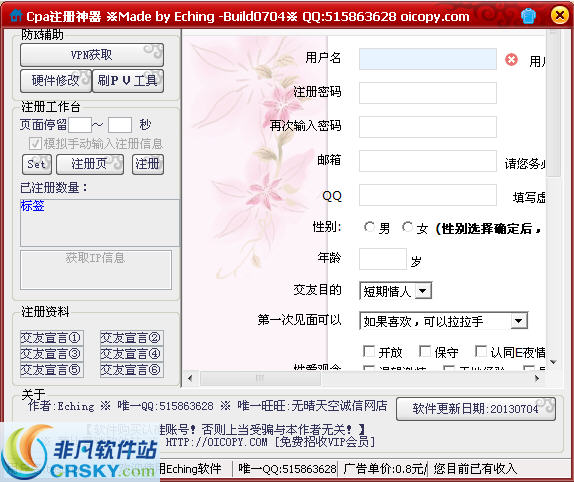Screen dimensions: 574x482
Task: Close the window with the yellow X button
Action: pos(560,15)
